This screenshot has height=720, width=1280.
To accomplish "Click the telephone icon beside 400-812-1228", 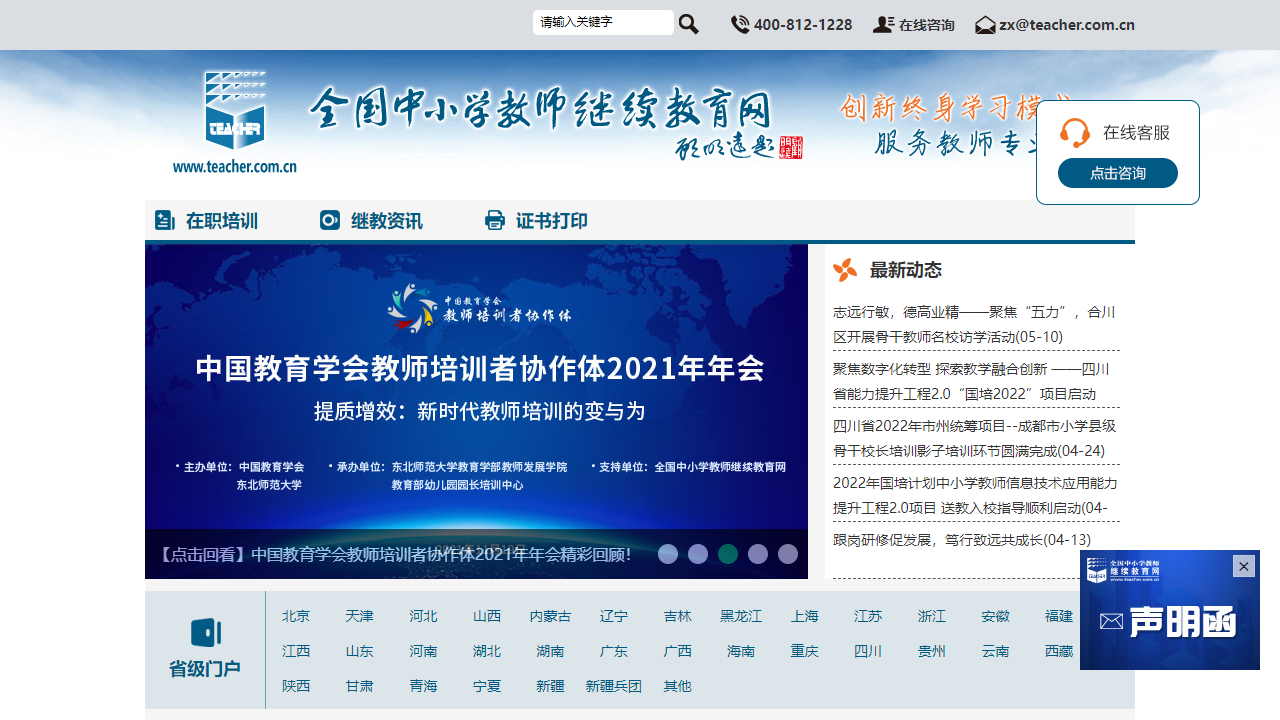I will pos(740,24).
